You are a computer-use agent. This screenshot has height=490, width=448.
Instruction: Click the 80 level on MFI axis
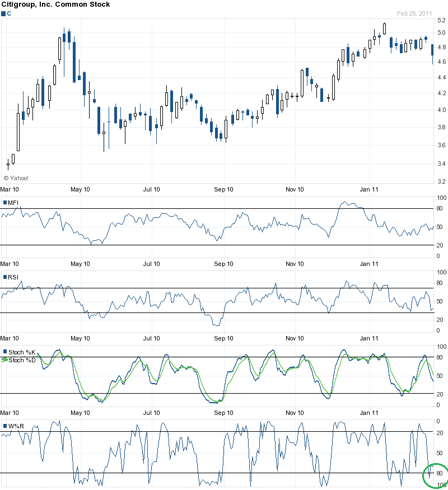coord(440,209)
